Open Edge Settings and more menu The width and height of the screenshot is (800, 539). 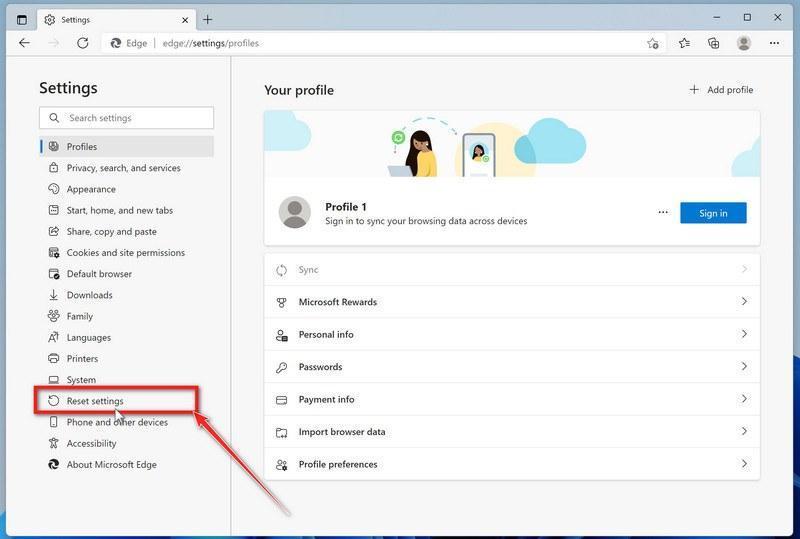pos(774,43)
